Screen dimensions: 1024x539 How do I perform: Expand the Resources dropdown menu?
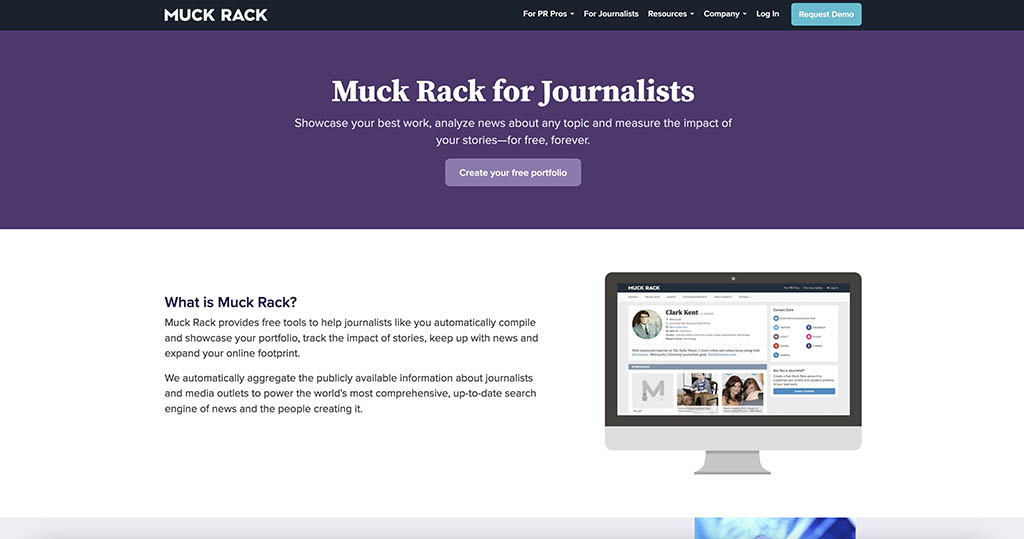click(671, 14)
